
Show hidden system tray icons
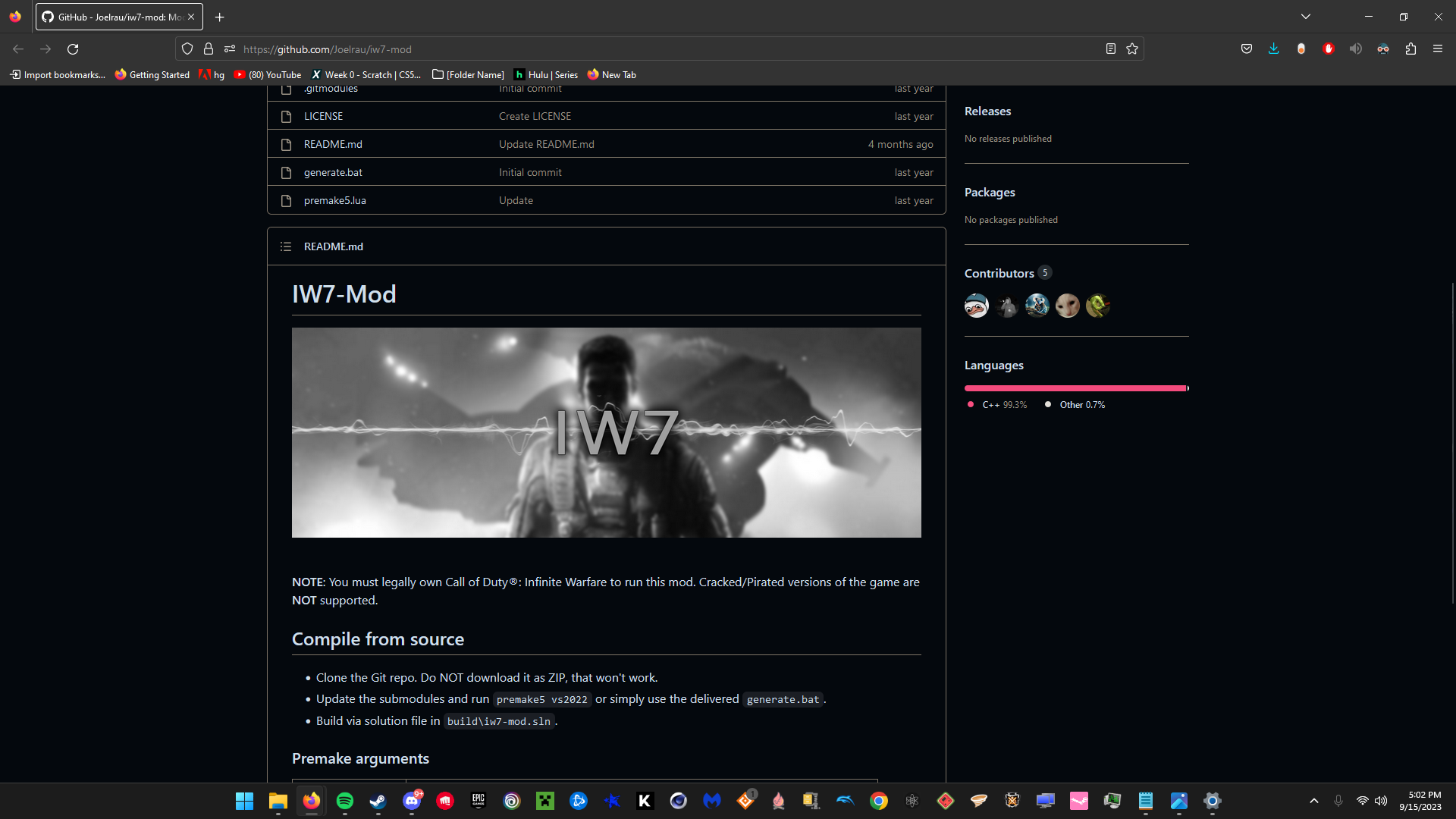1314,801
